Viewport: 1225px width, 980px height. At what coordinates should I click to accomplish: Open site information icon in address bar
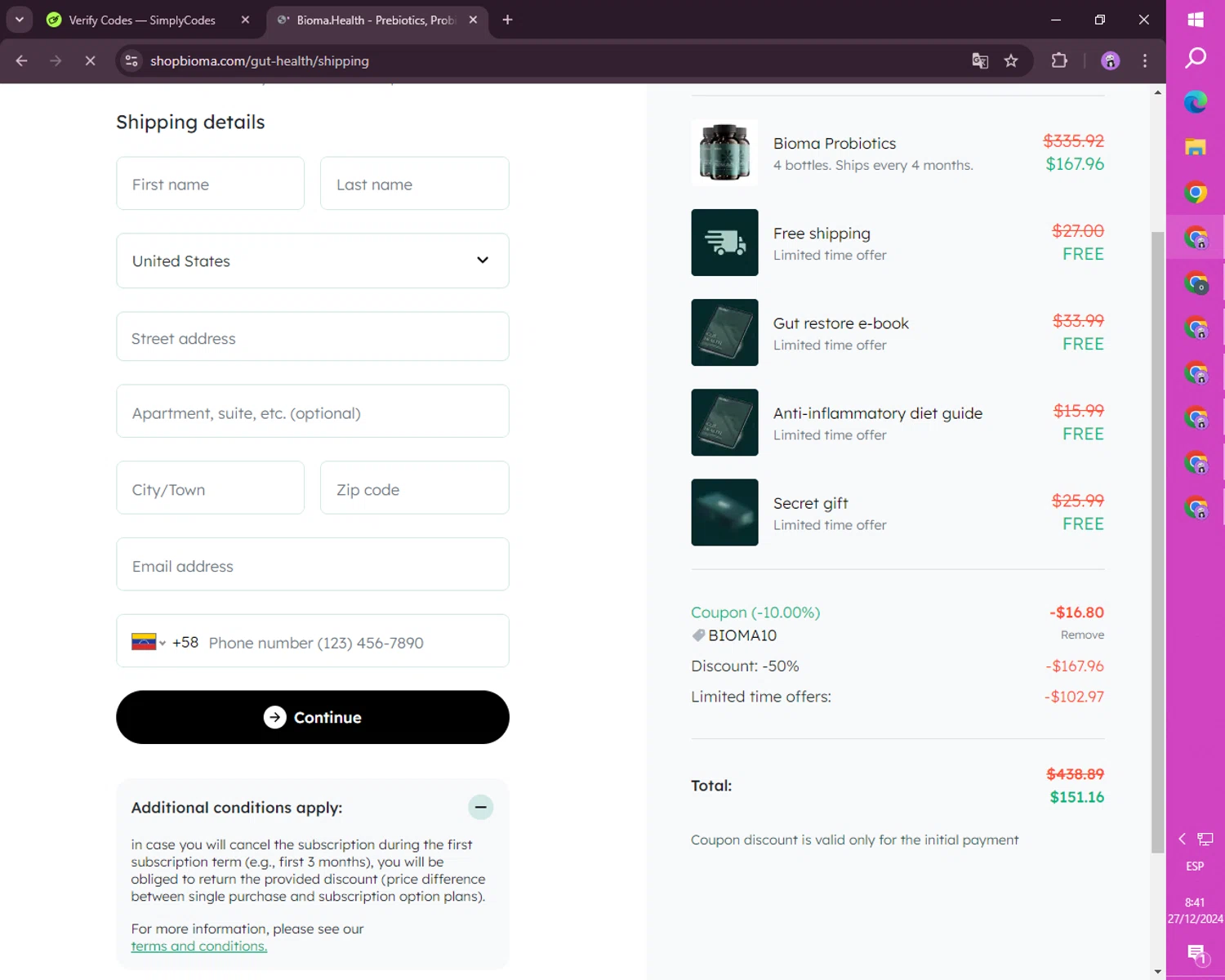click(x=131, y=60)
